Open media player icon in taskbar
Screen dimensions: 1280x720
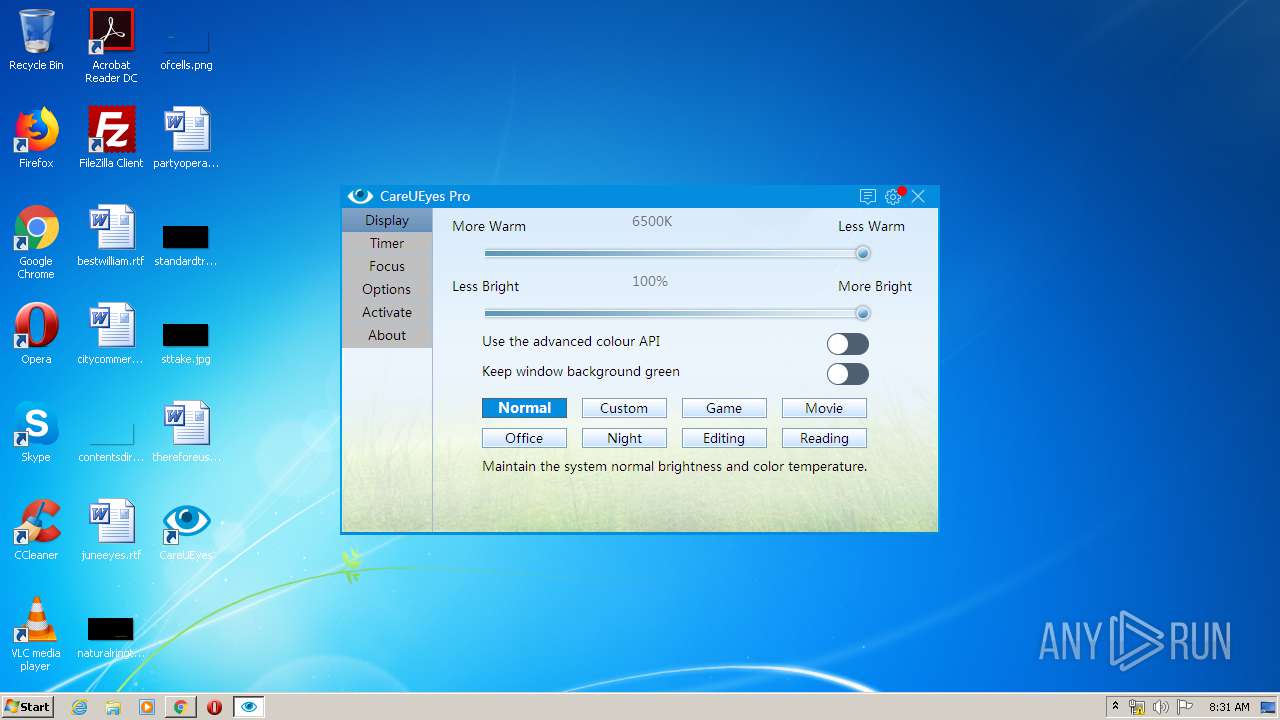tap(147, 707)
